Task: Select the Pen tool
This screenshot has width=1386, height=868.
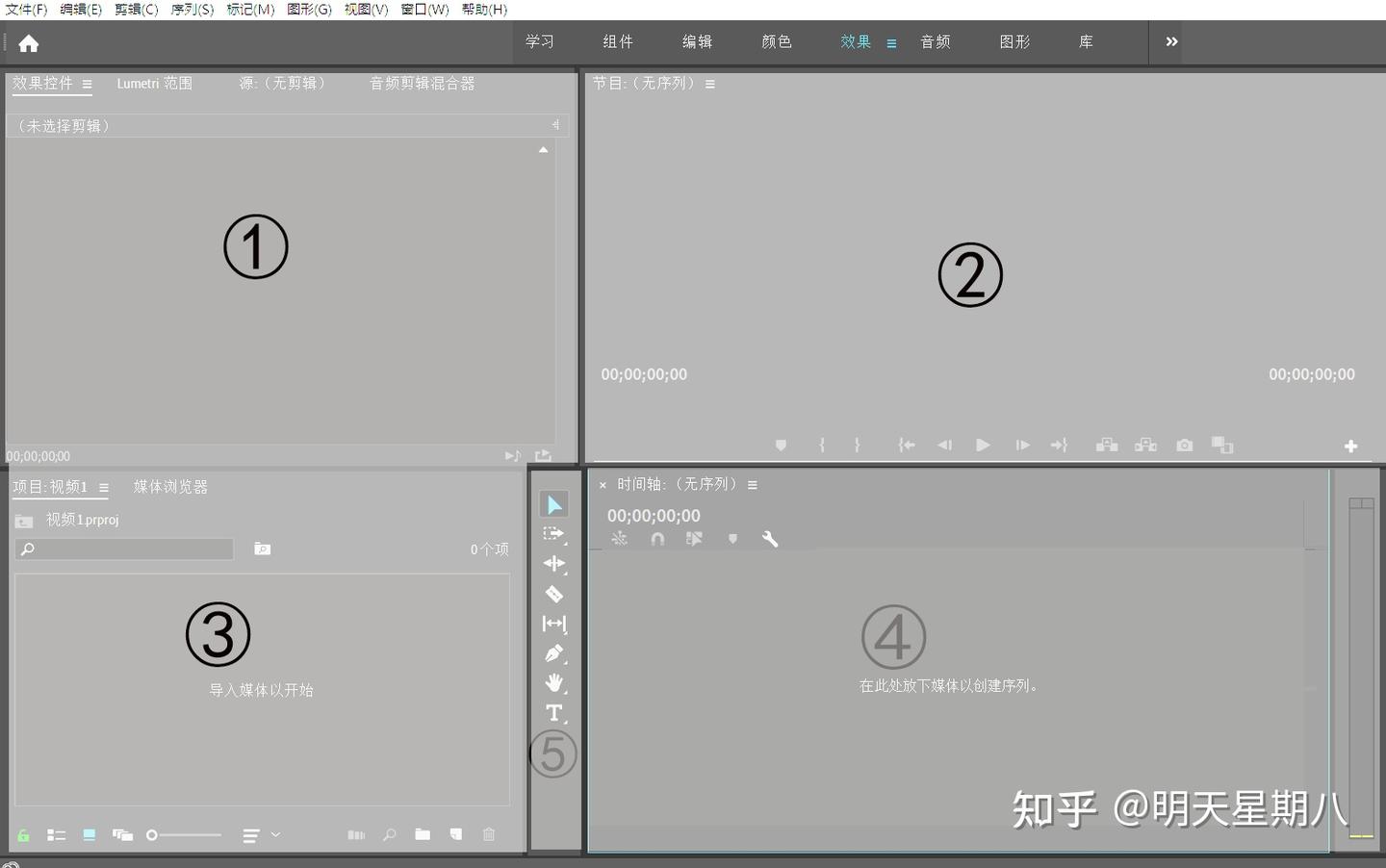Action: 553,653
